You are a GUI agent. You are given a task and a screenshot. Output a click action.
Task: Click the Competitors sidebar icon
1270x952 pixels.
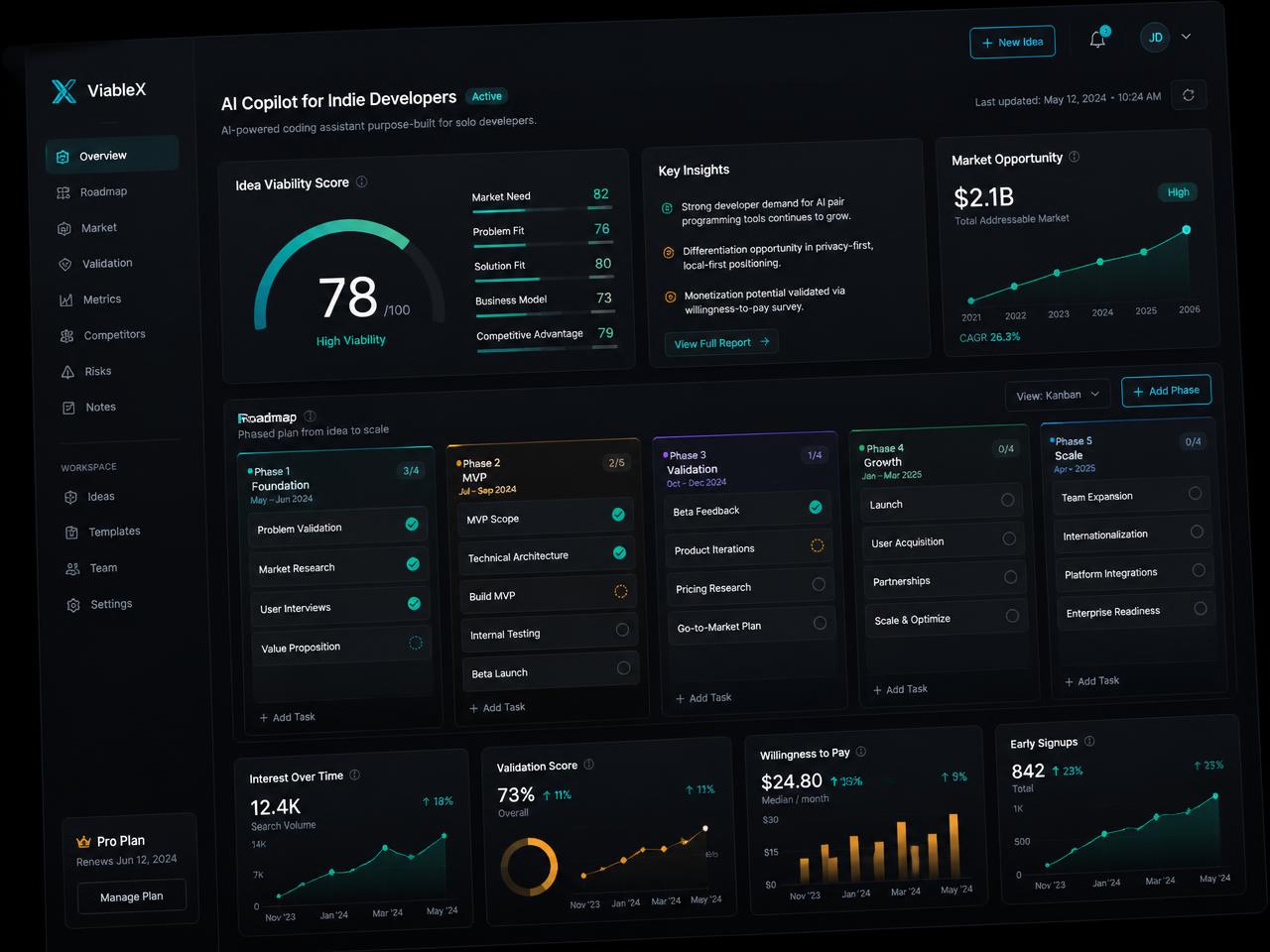(66, 336)
